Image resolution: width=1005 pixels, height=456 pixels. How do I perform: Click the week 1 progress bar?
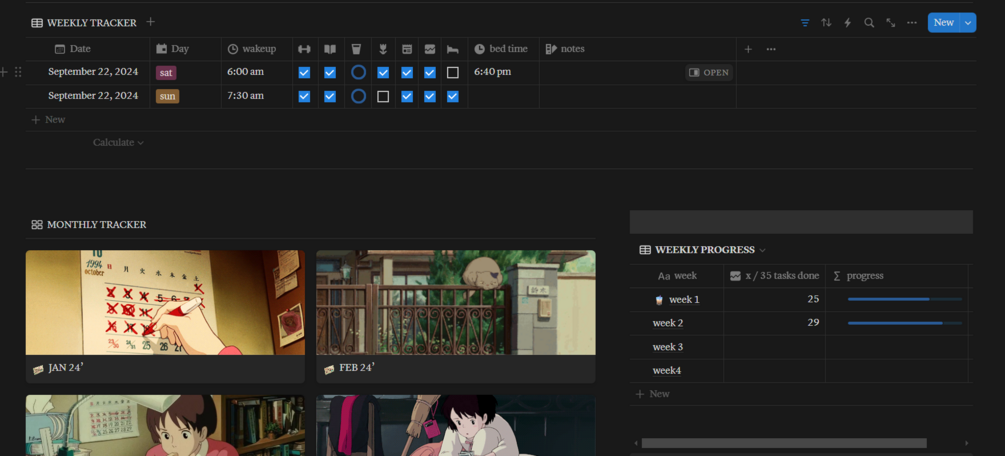click(x=904, y=299)
